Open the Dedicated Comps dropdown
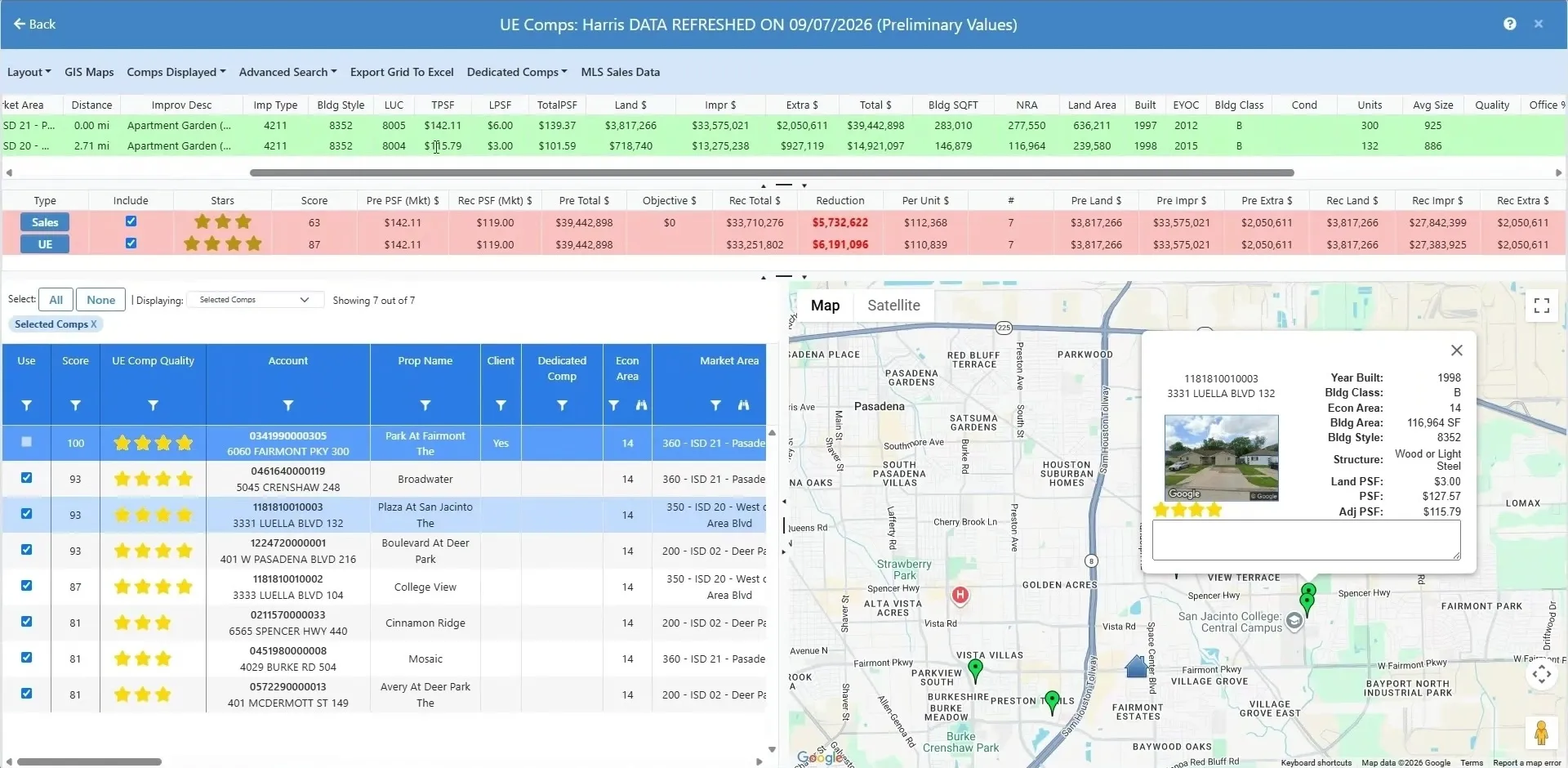This screenshot has height=768, width=1568. pyautogui.click(x=516, y=72)
